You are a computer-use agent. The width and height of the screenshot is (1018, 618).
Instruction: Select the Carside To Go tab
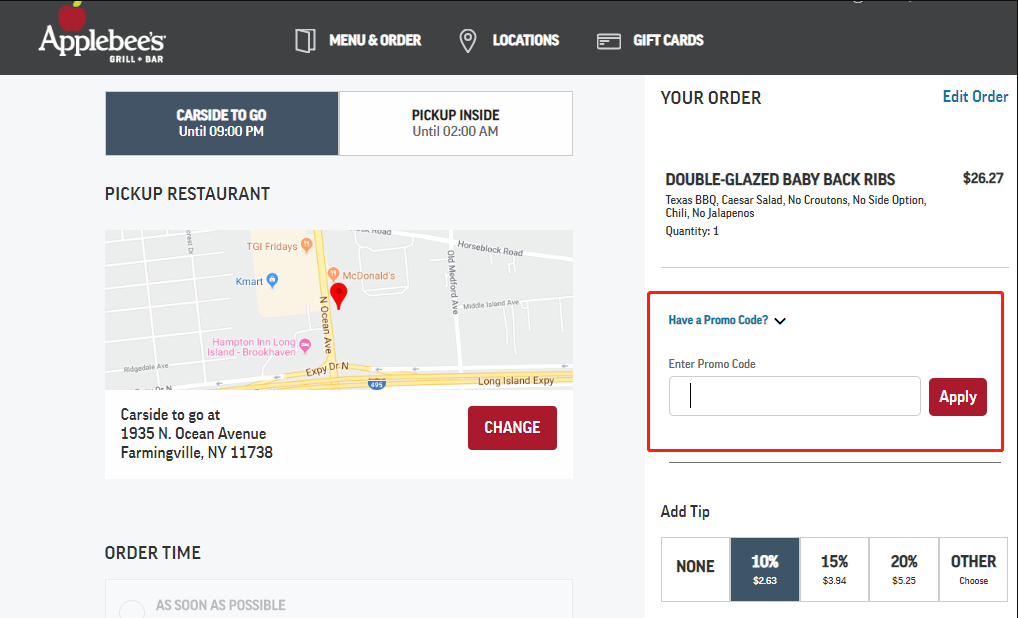(x=221, y=123)
